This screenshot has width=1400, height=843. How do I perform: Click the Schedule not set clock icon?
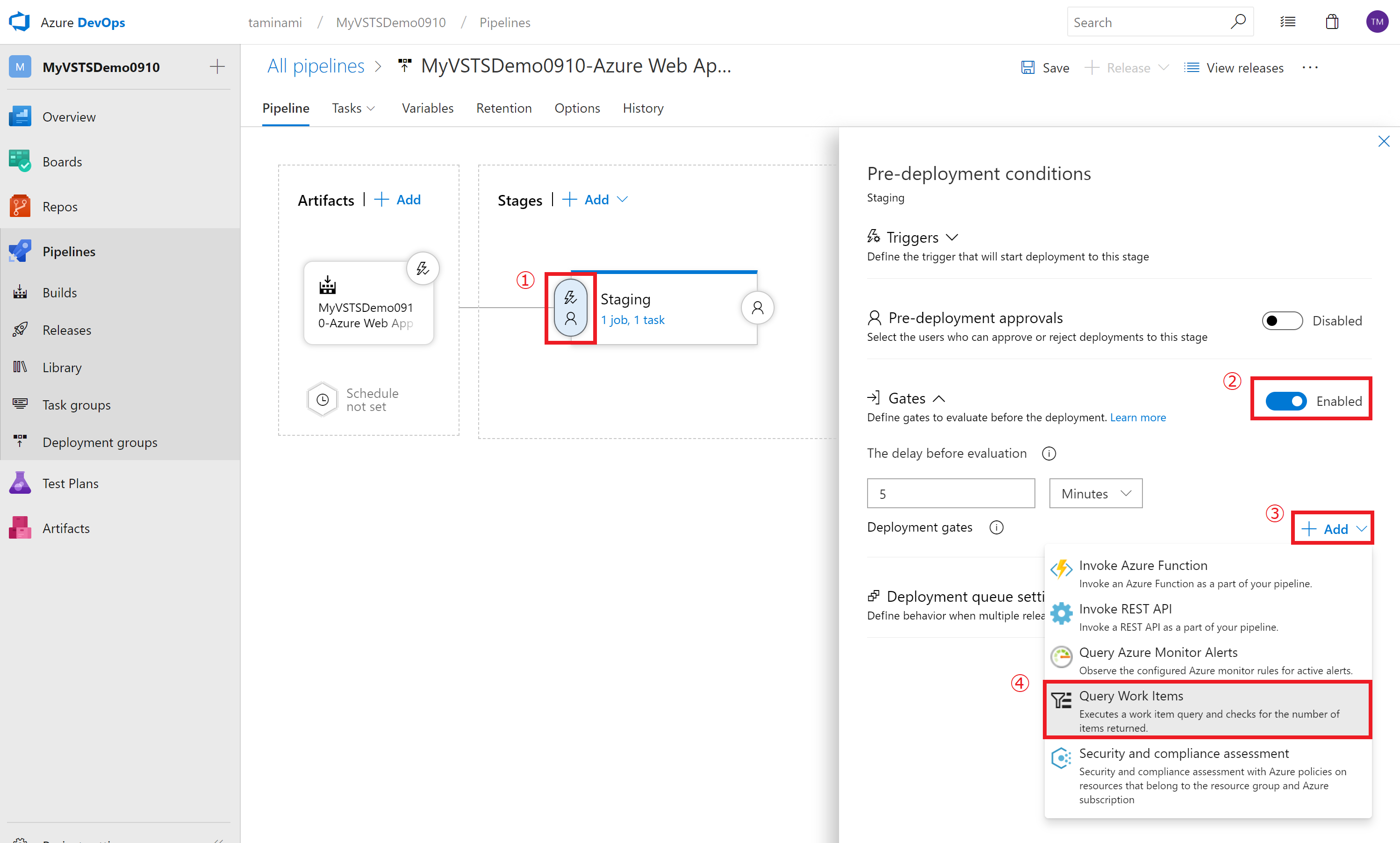323,400
